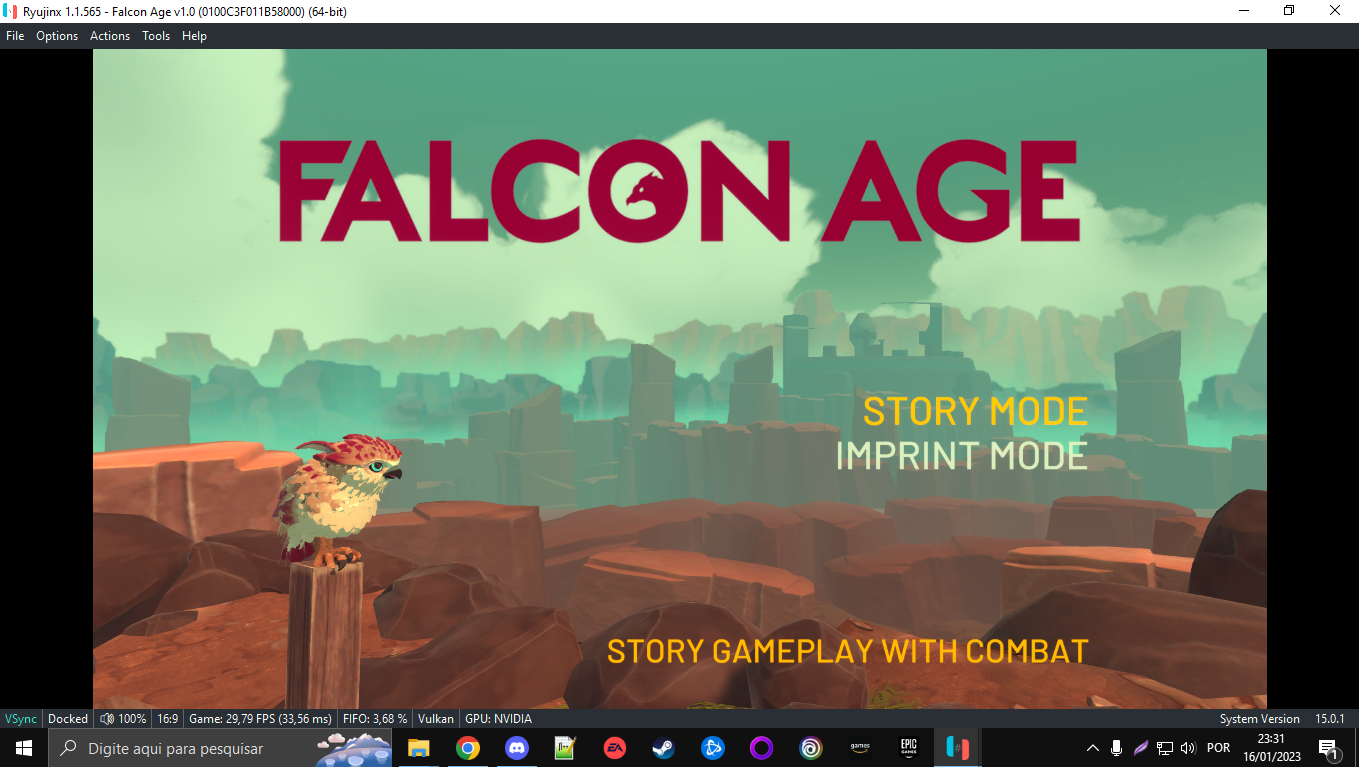Click the purple feather tray icon

1140,748
